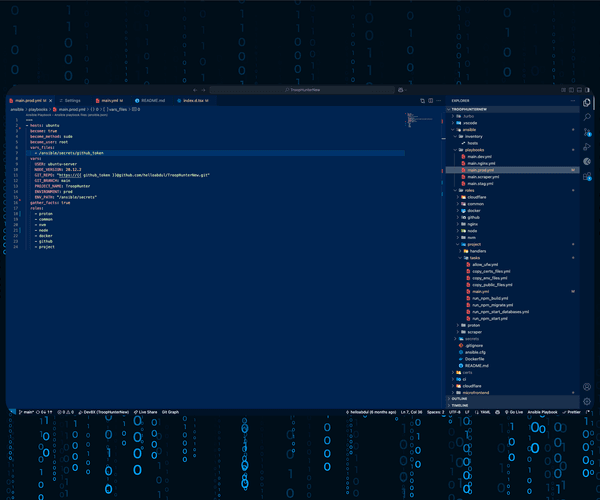
Task: Open main.stag.yml in playbooks
Action: tap(512, 184)
